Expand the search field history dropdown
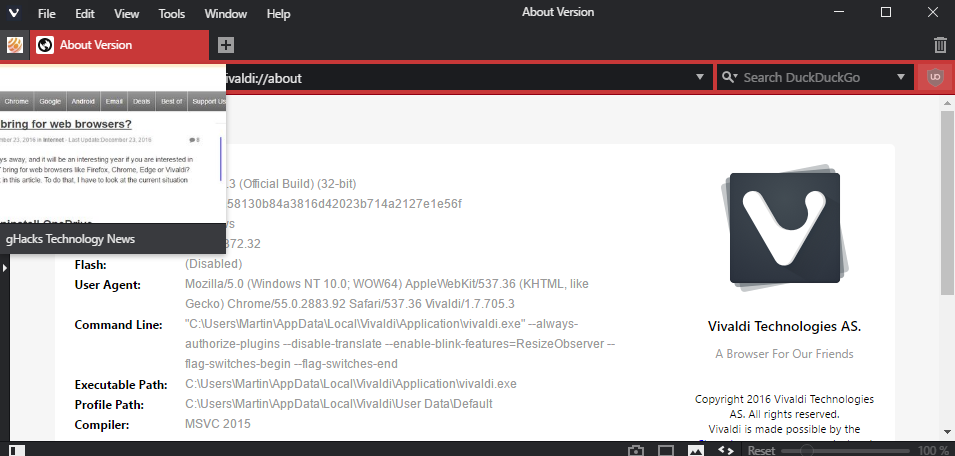955x456 pixels. coord(901,77)
